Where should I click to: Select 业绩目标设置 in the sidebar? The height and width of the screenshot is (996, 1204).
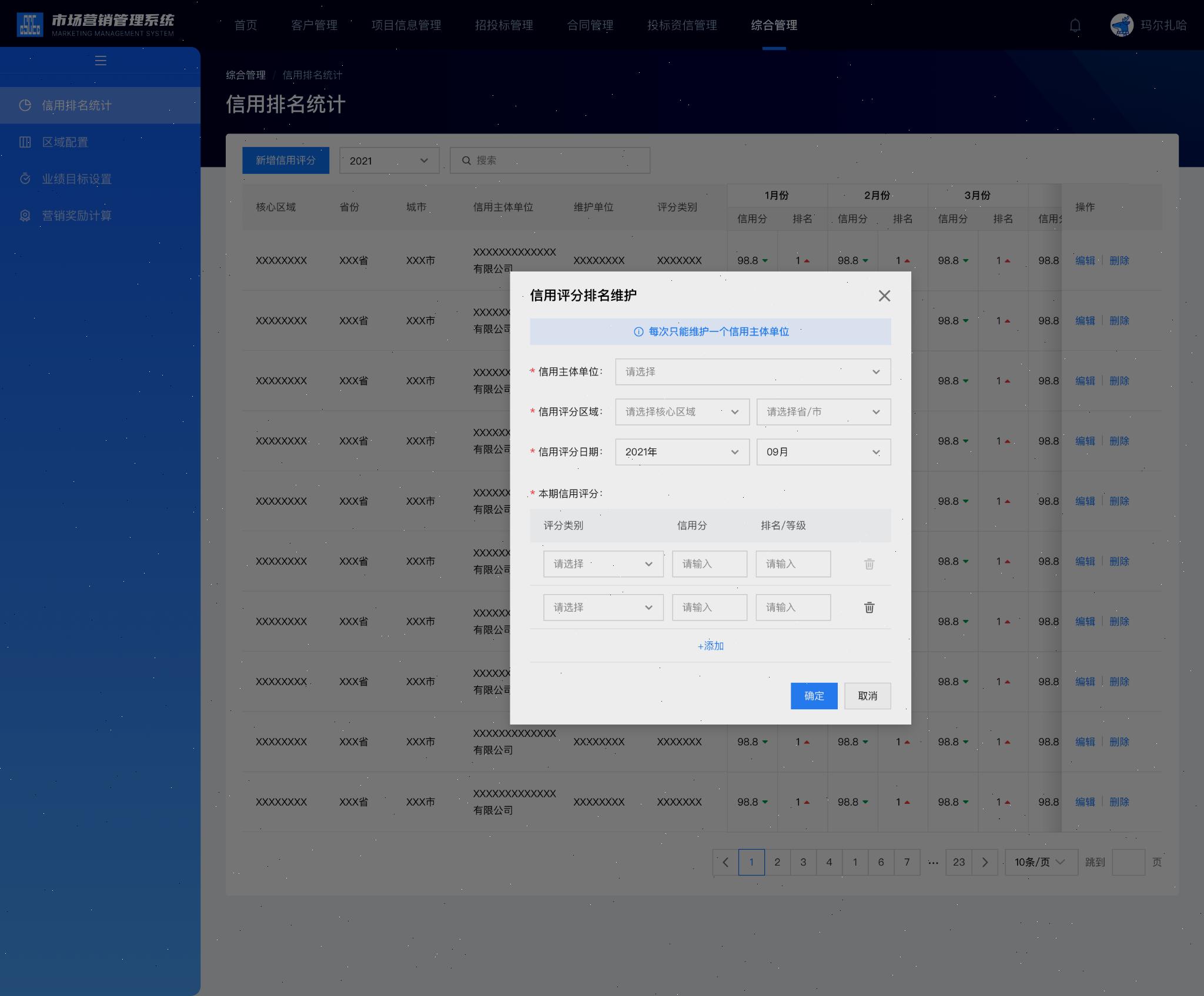(x=100, y=179)
